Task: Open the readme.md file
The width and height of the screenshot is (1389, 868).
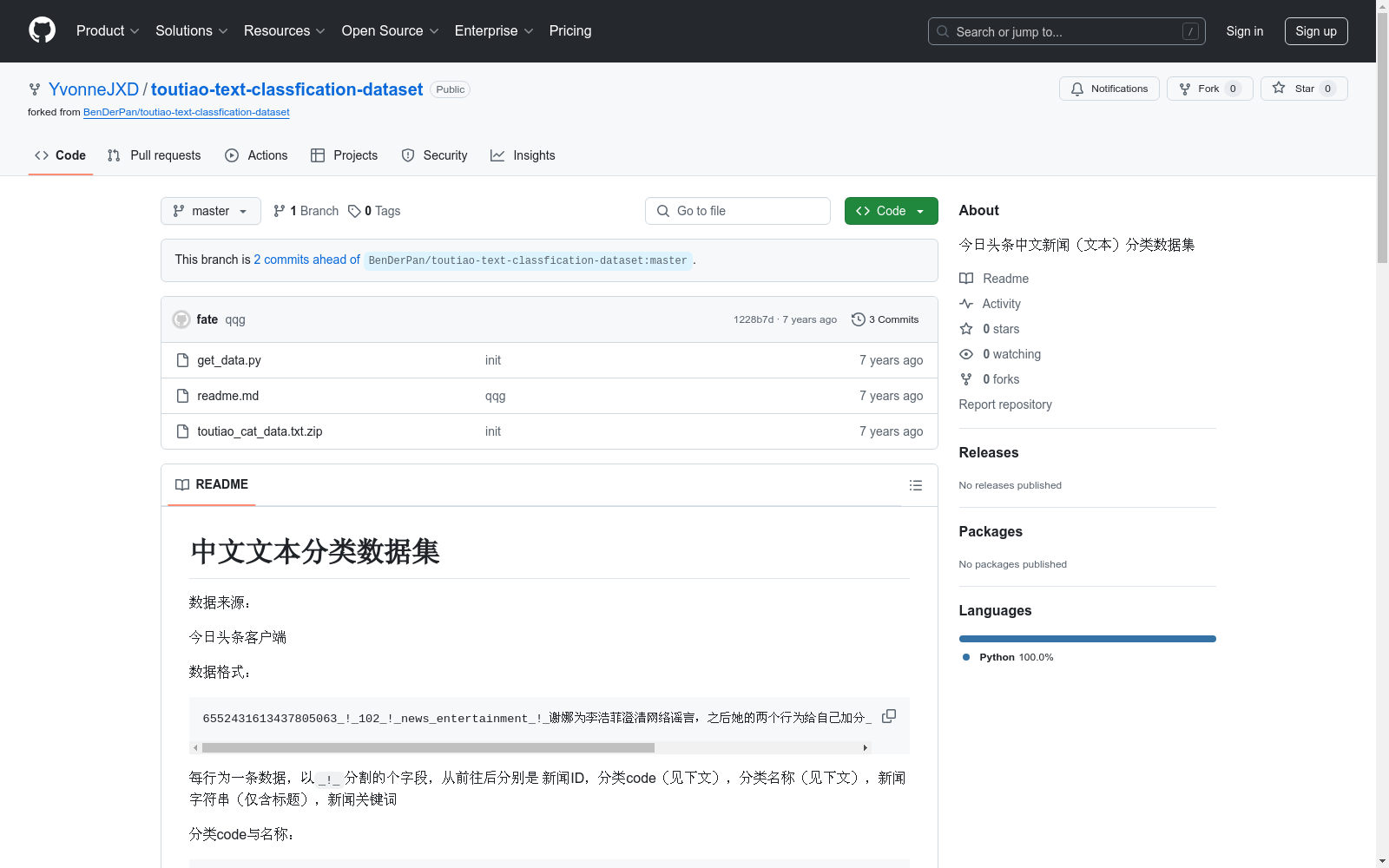Action: pyautogui.click(x=228, y=396)
